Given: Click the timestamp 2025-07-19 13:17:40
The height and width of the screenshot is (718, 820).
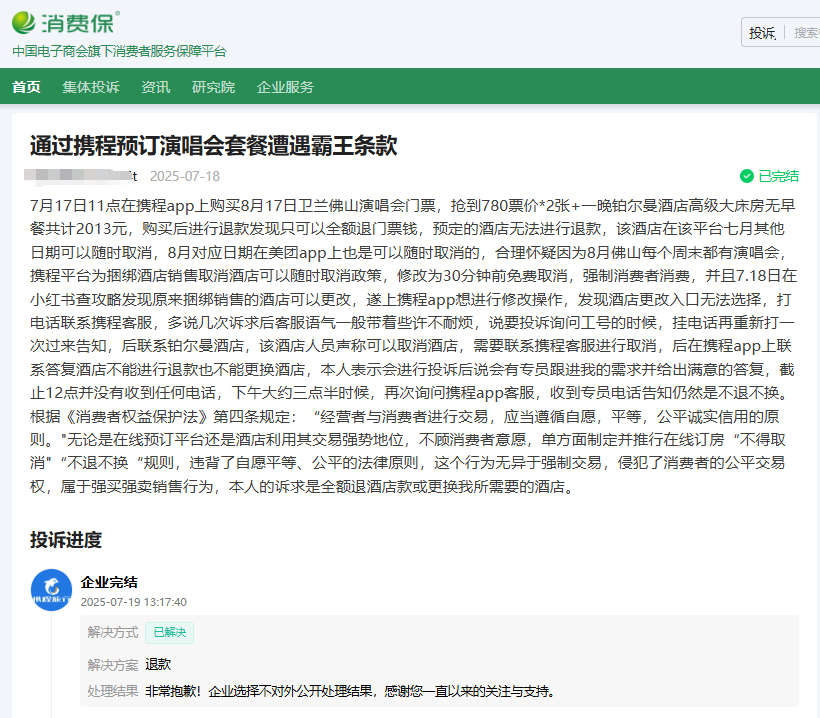Looking at the screenshot, I should tap(133, 602).
